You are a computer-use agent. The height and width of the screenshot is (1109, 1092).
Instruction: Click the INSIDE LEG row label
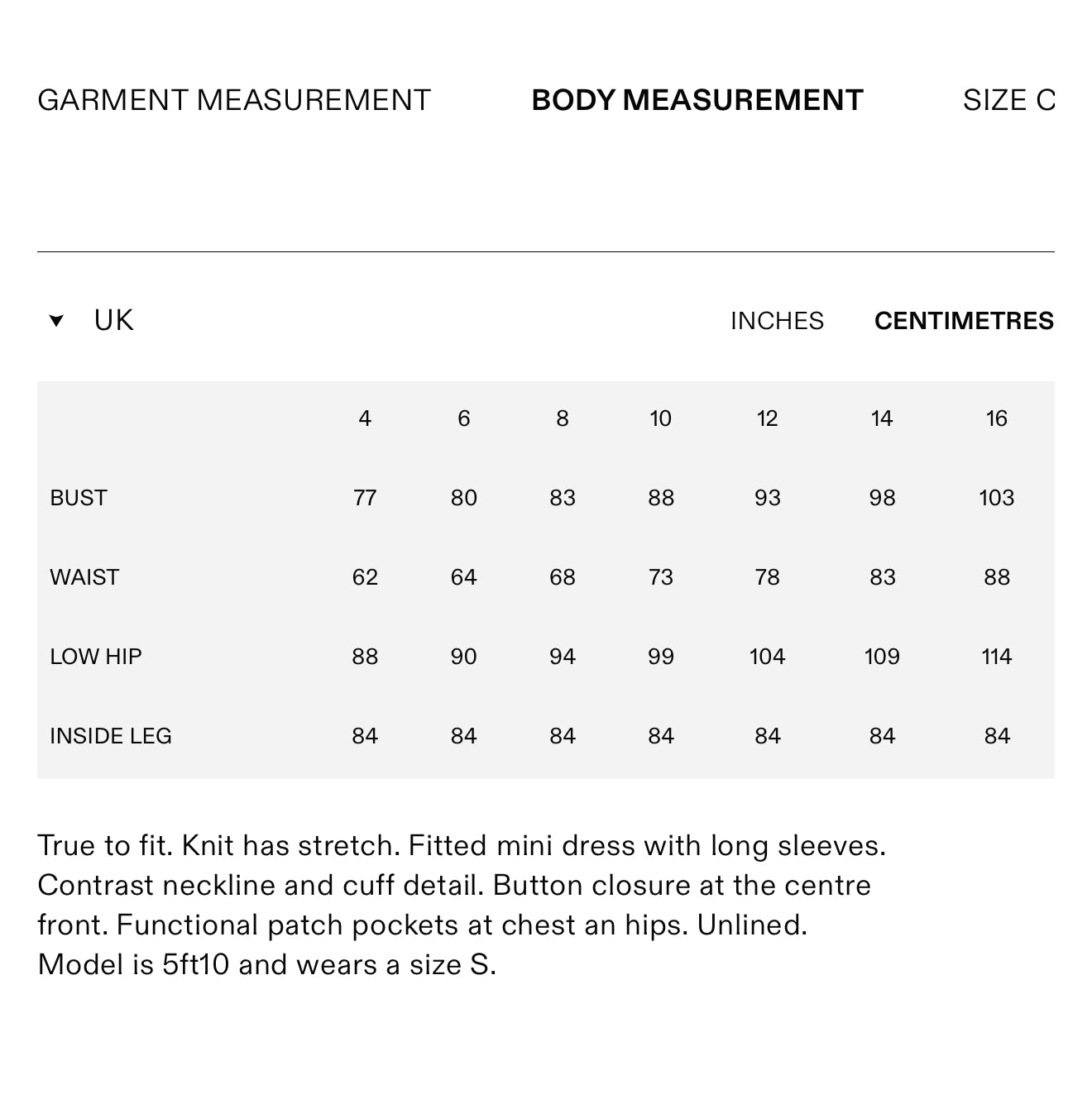111,736
